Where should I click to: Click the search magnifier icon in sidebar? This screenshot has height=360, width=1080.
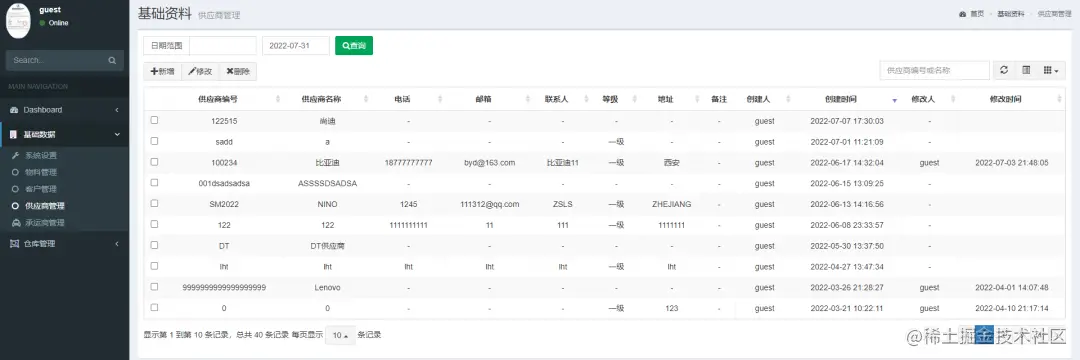112,61
